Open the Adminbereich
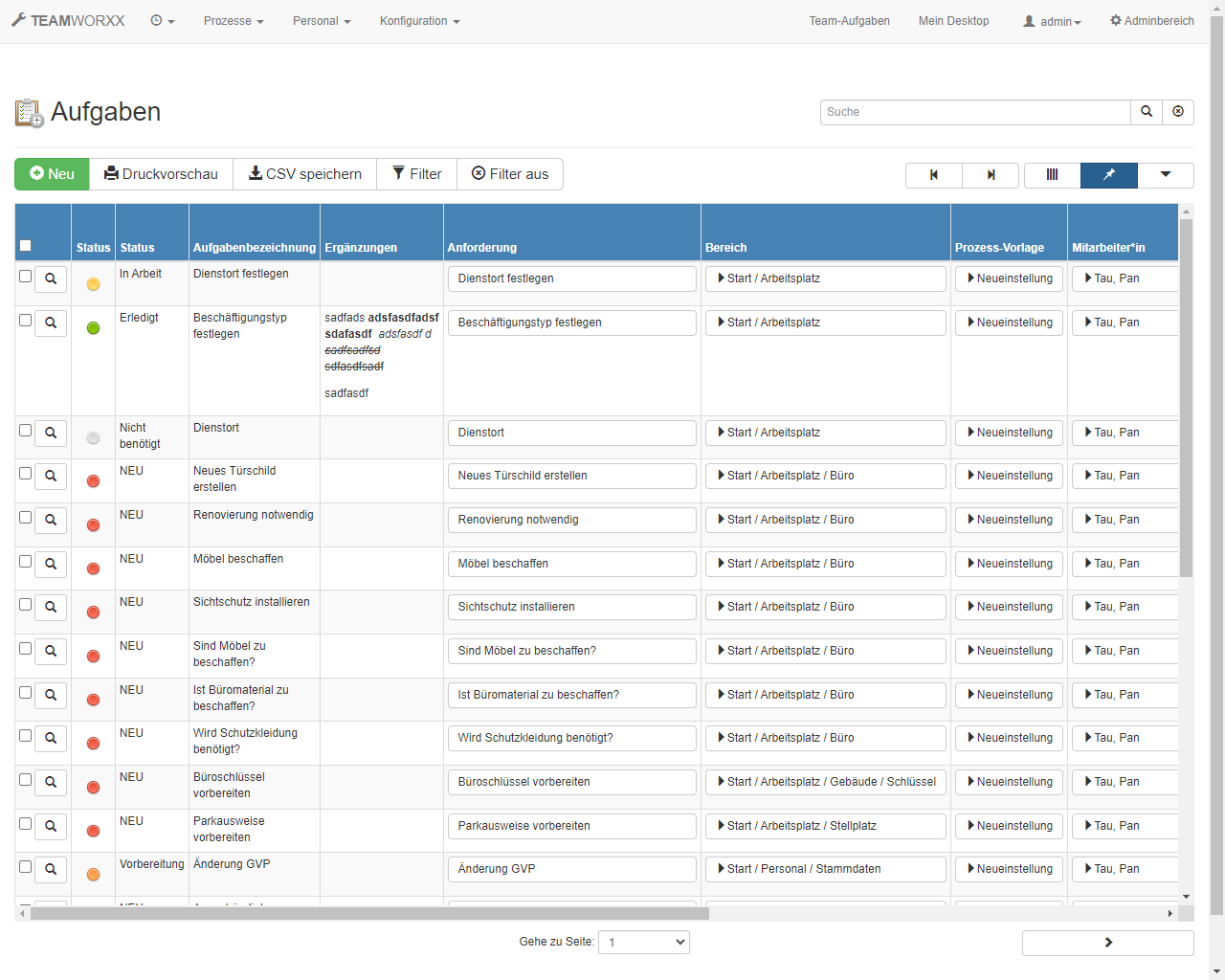The width and height of the screenshot is (1225, 980). 1152,21
